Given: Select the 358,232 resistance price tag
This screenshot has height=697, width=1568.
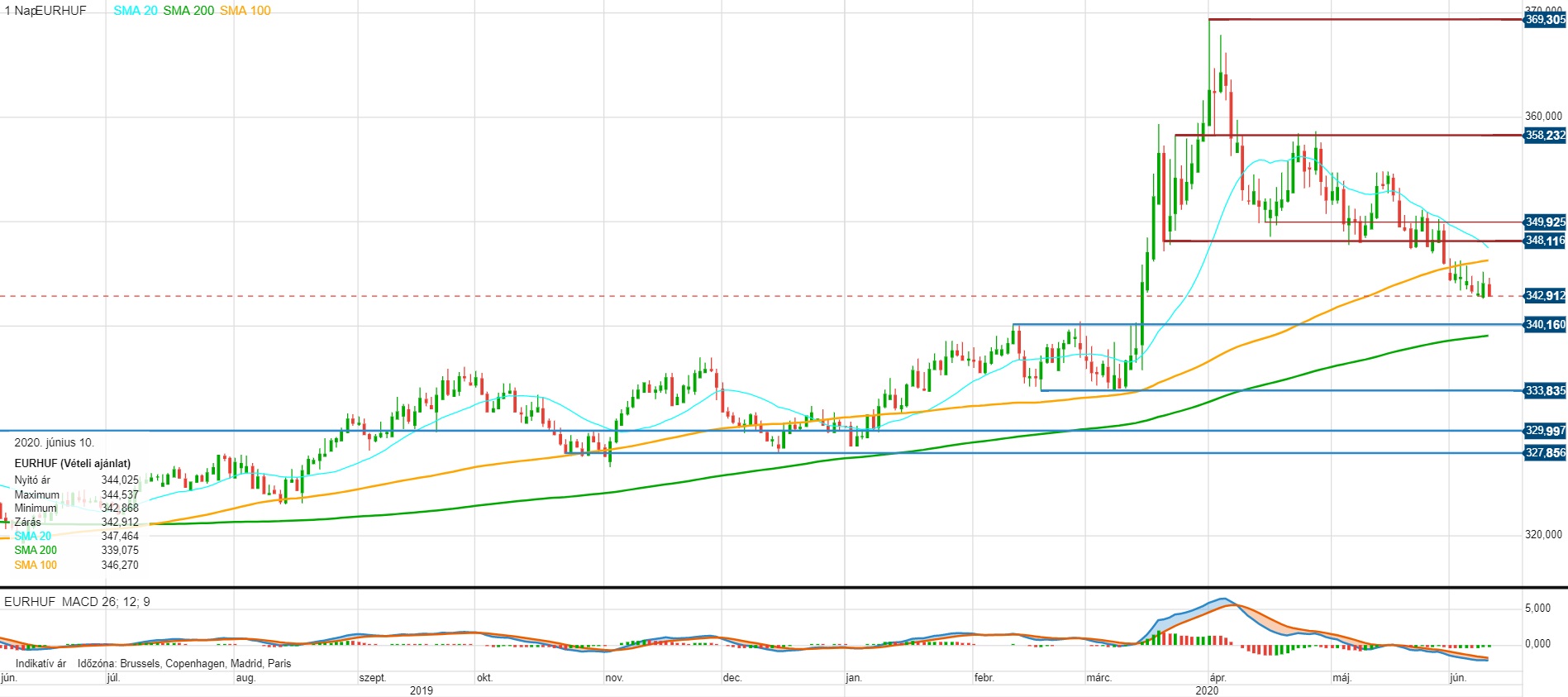Looking at the screenshot, I should (x=1545, y=135).
